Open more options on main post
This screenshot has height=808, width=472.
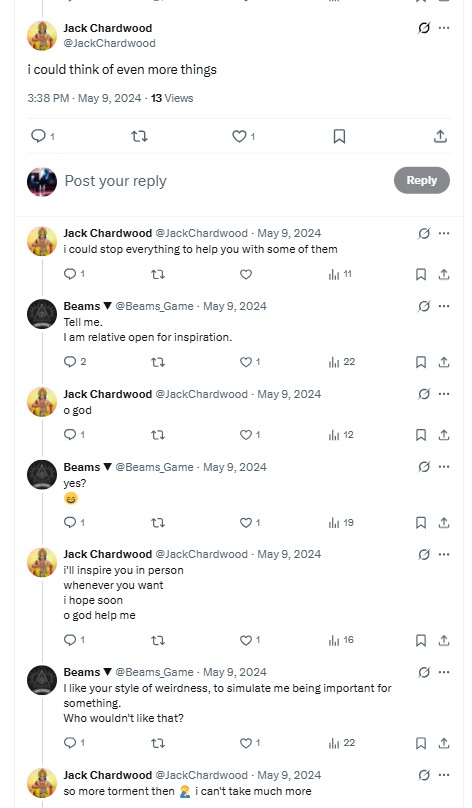pyautogui.click(x=444, y=28)
